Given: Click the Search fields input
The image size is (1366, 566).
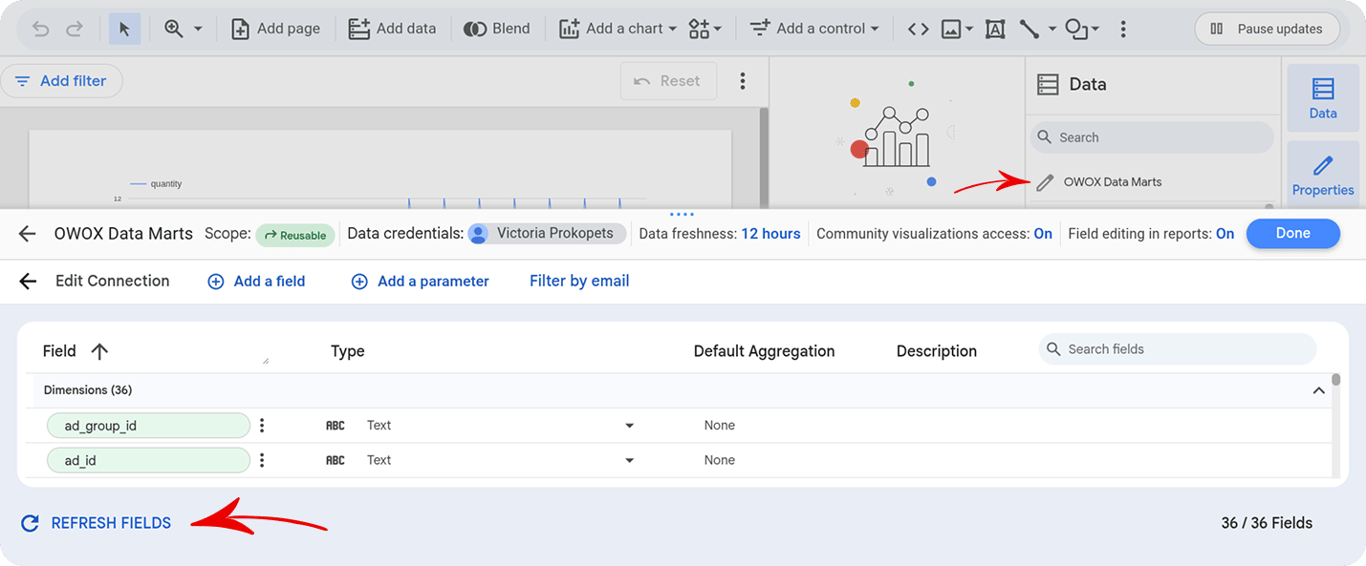Looking at the screenshot, I should (1178, 349).
